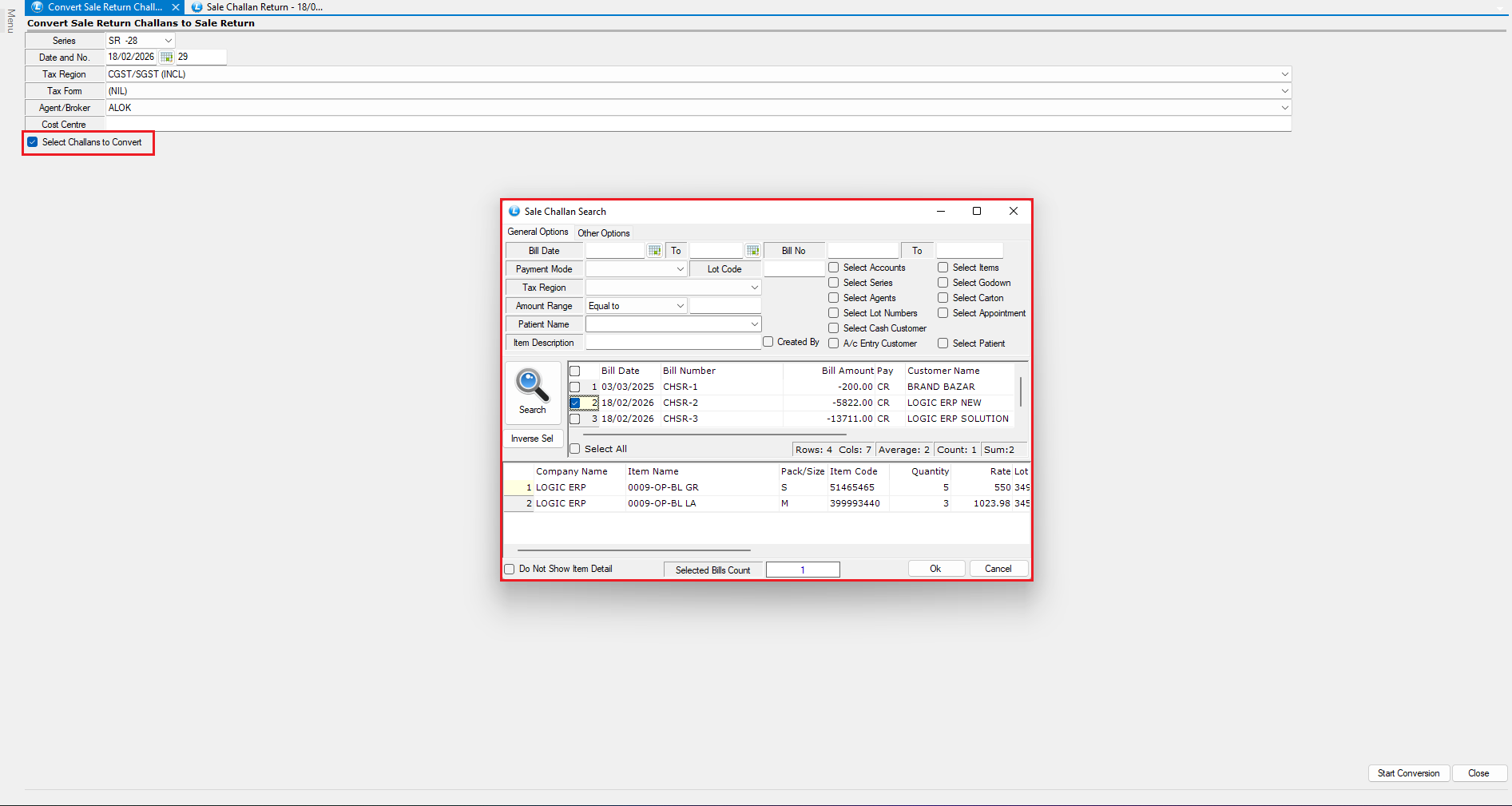Click the Sale Challan Search window logo

514,212
